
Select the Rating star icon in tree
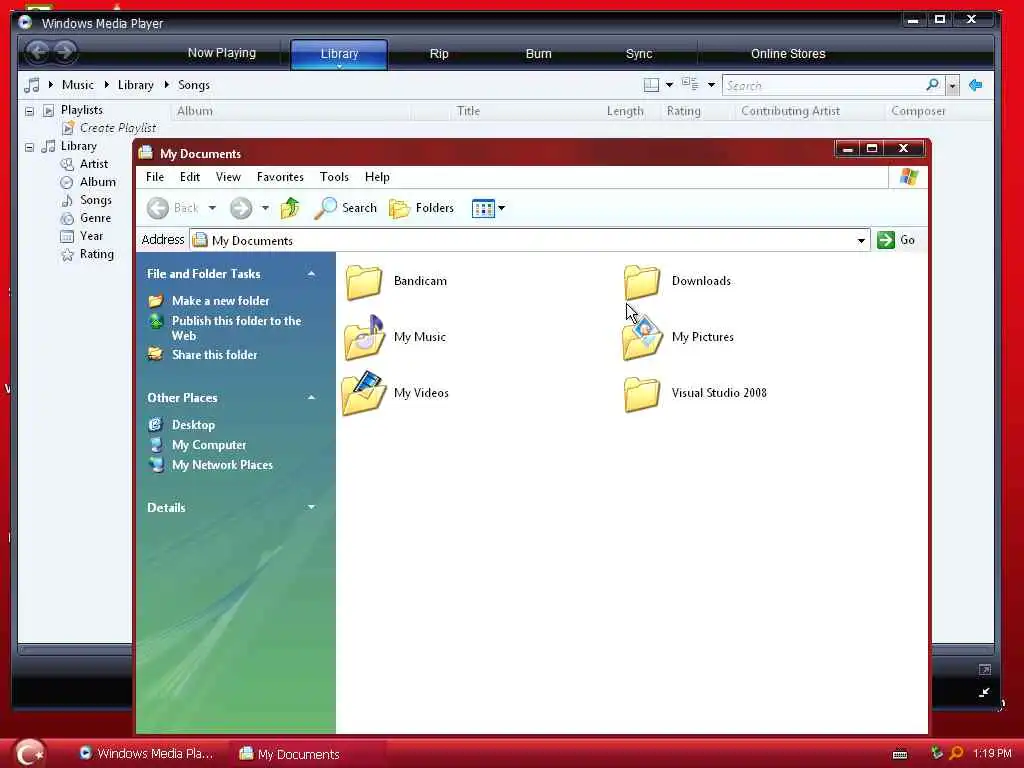(x=67, y=255)
